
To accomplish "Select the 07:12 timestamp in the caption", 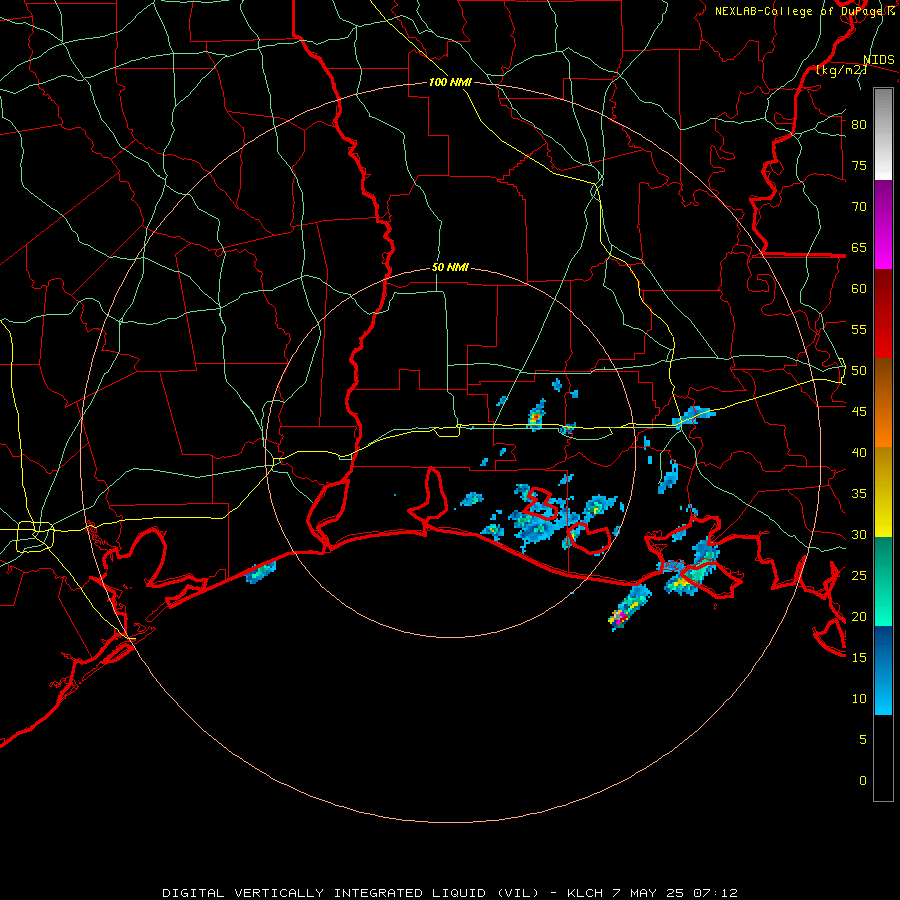I will tap(715, 893).
